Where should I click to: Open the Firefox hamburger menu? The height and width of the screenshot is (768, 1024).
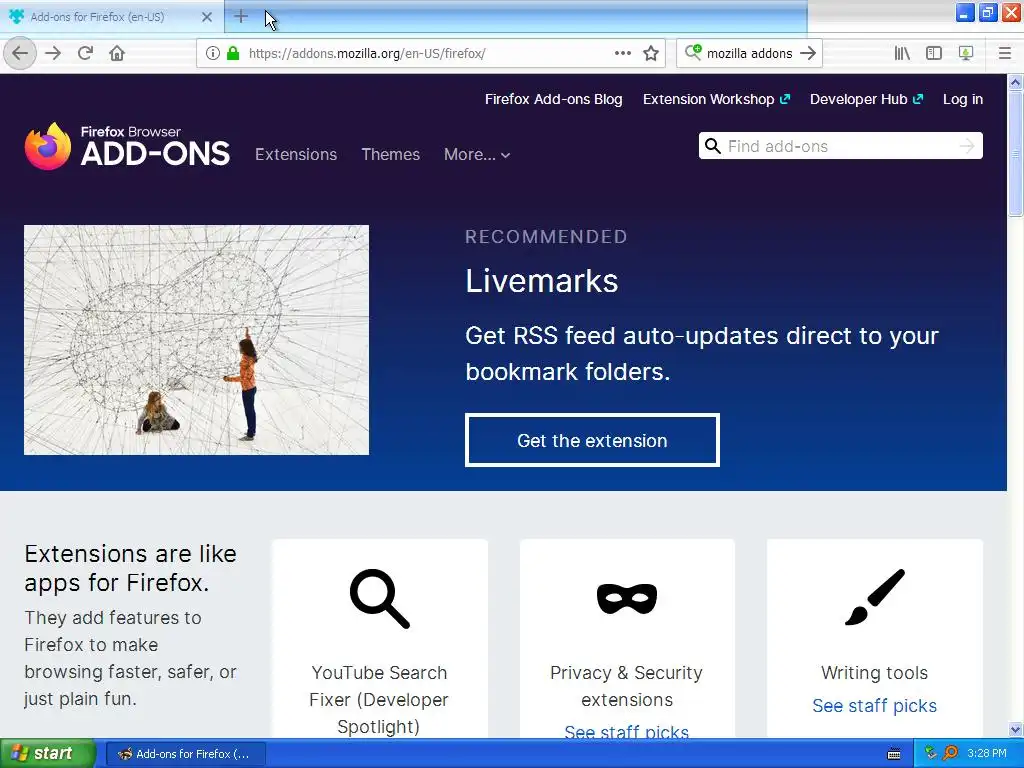pos(1005,53)
